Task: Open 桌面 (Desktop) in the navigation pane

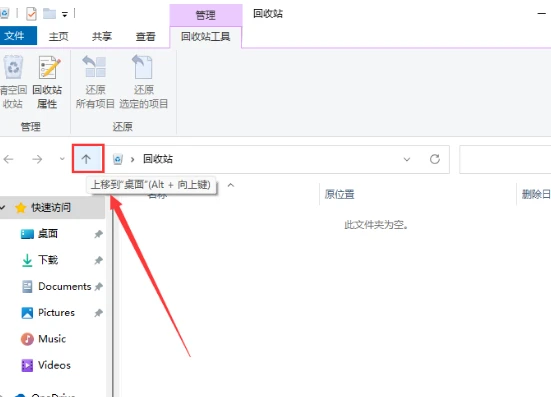Action: (x=47, y=234)
